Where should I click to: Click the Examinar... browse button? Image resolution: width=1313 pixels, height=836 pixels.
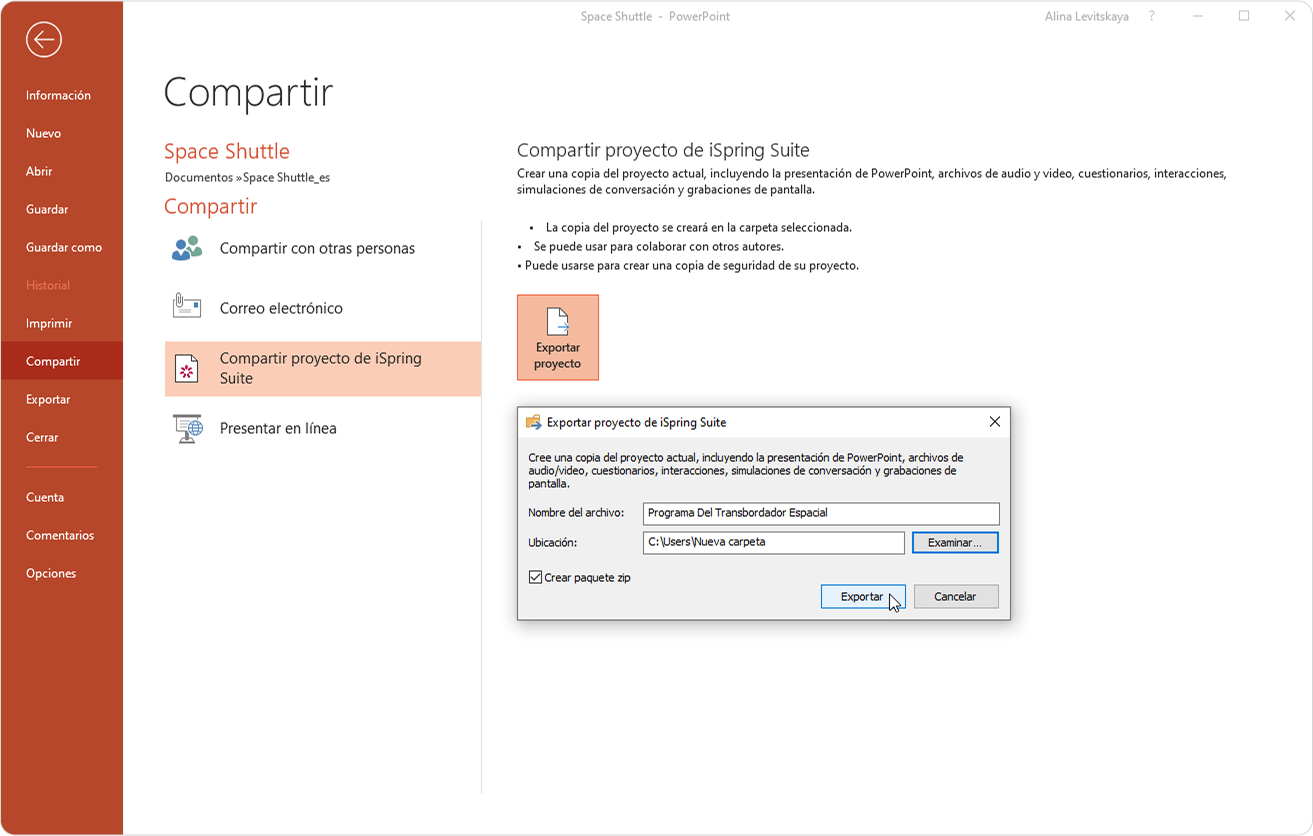(955, 542)
